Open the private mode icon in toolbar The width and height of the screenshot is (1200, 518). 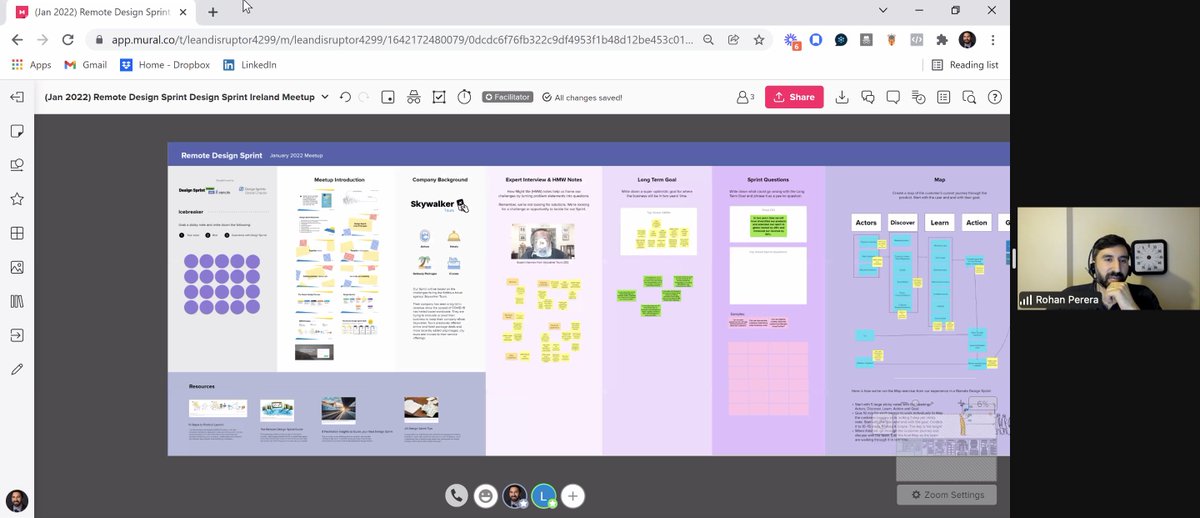387,97
